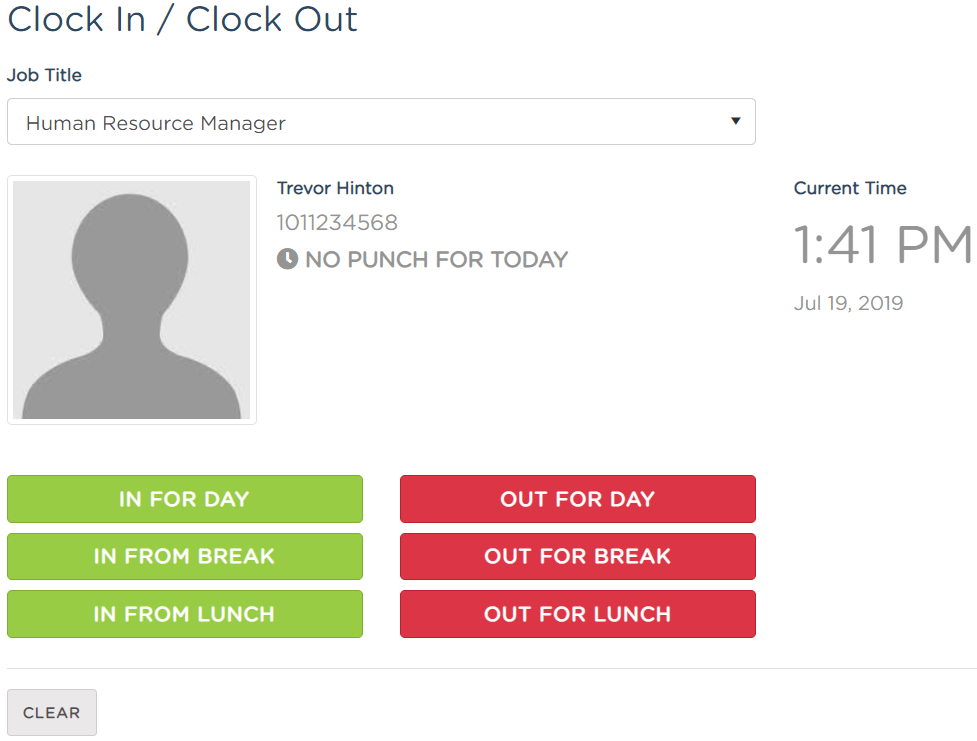Choose OUT FOR BREAK
The height and width of the screenshot is (741, 977).
(578, 557)
